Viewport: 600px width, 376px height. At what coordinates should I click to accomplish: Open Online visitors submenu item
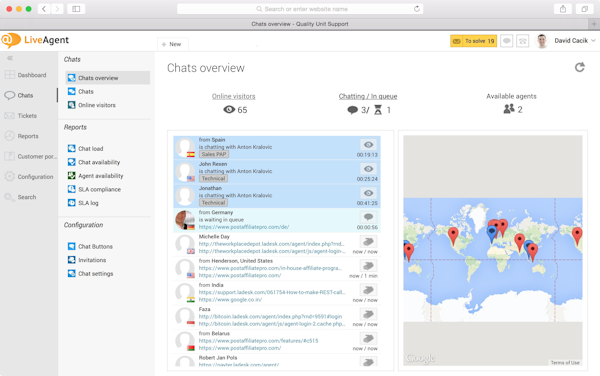92,105
